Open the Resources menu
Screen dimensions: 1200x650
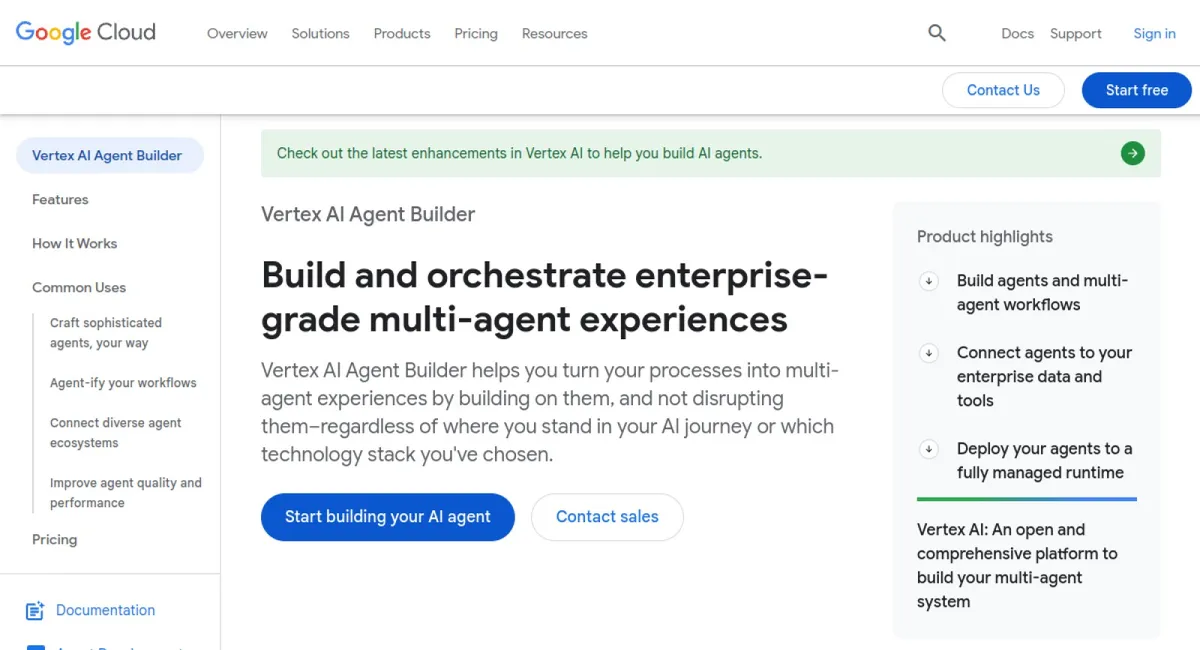(x=555, y=33)
